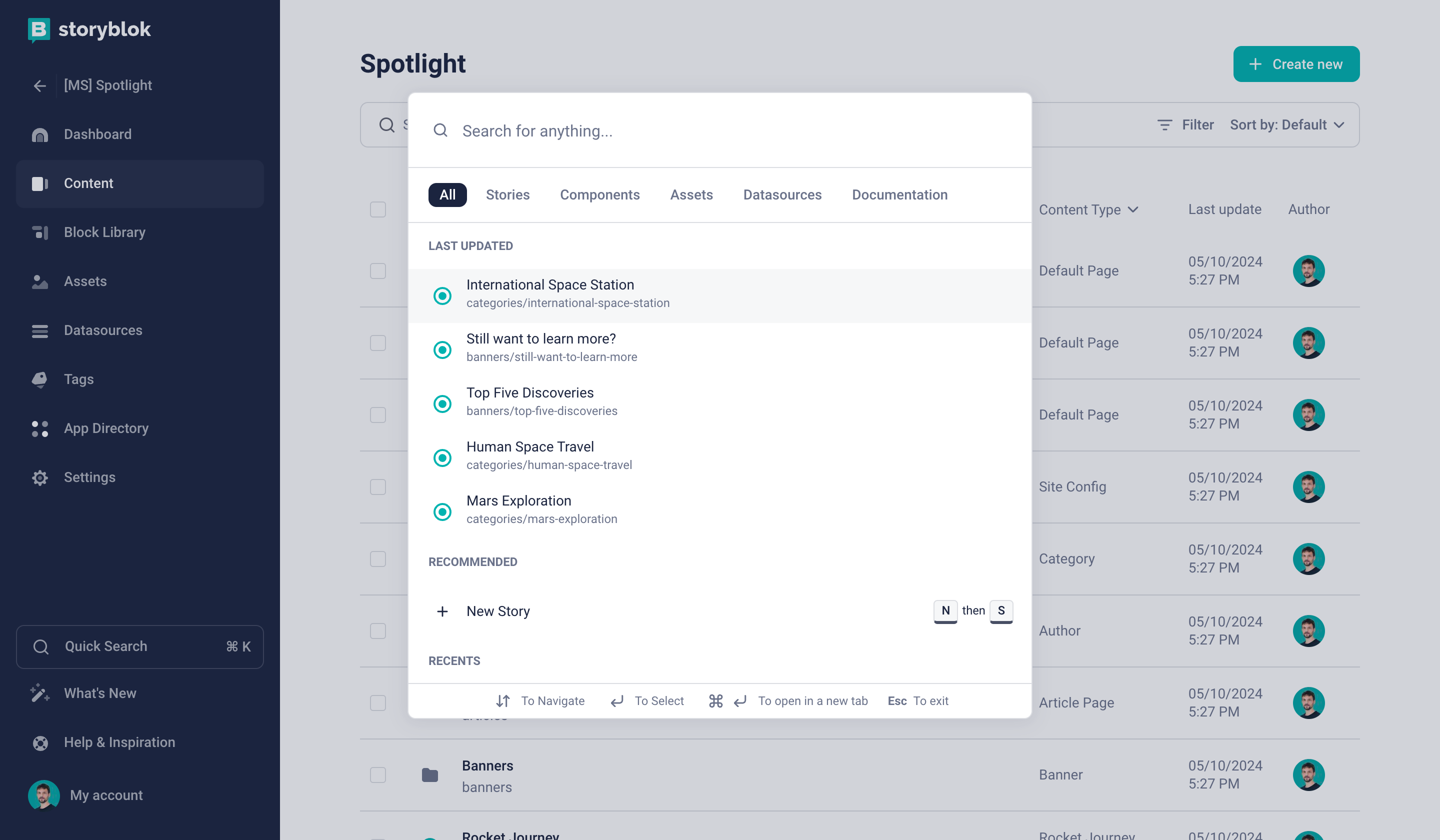This screenshot has width=1440, height=840.
Task: Navigate to Assets icon
Action: pos(40,281)
